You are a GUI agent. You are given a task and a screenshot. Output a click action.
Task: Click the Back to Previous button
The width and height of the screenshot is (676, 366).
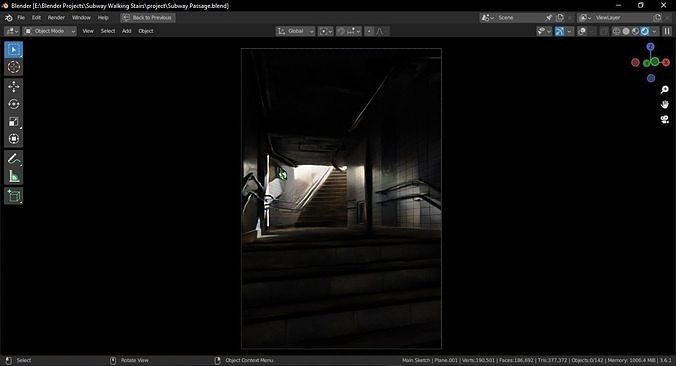click(x=148, y=18)
